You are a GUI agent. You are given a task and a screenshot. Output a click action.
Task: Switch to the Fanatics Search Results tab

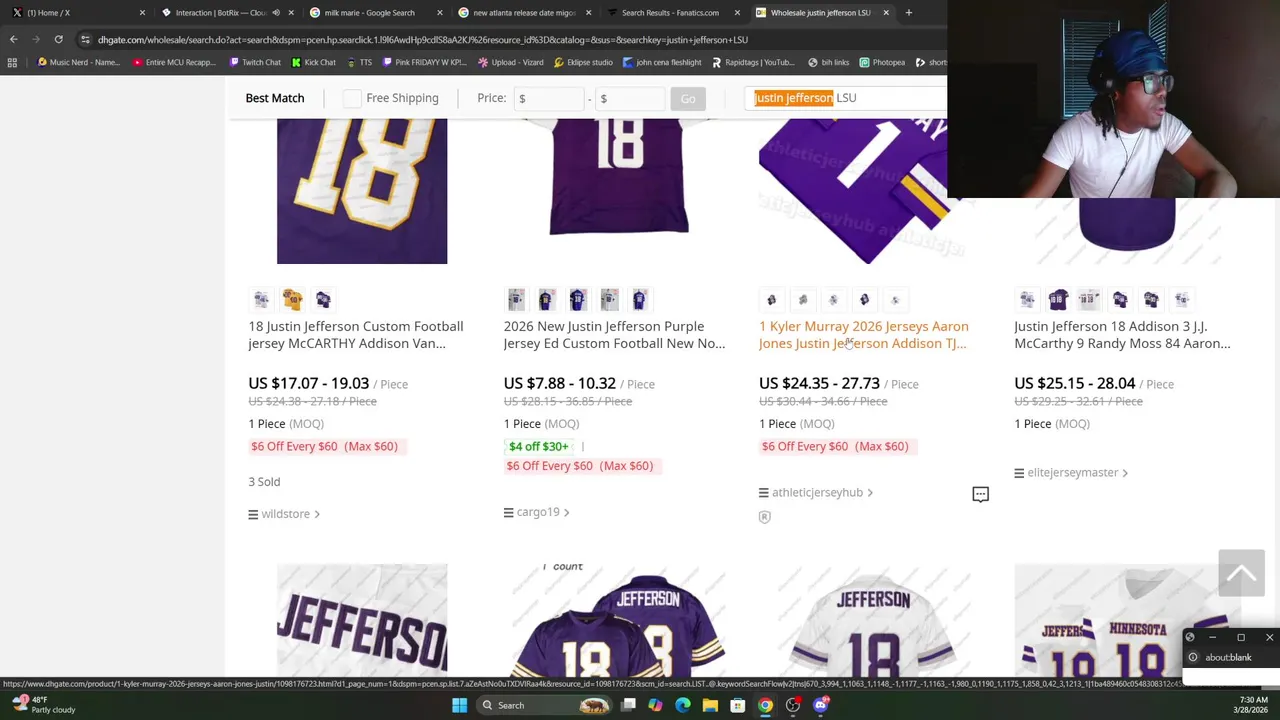click(669, 13)
